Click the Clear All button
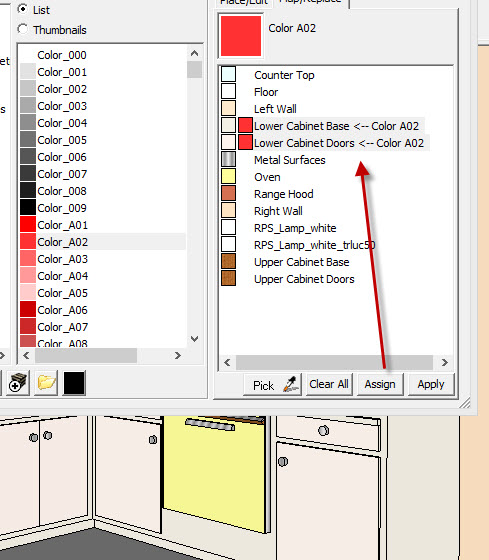 tap(329, 384)
